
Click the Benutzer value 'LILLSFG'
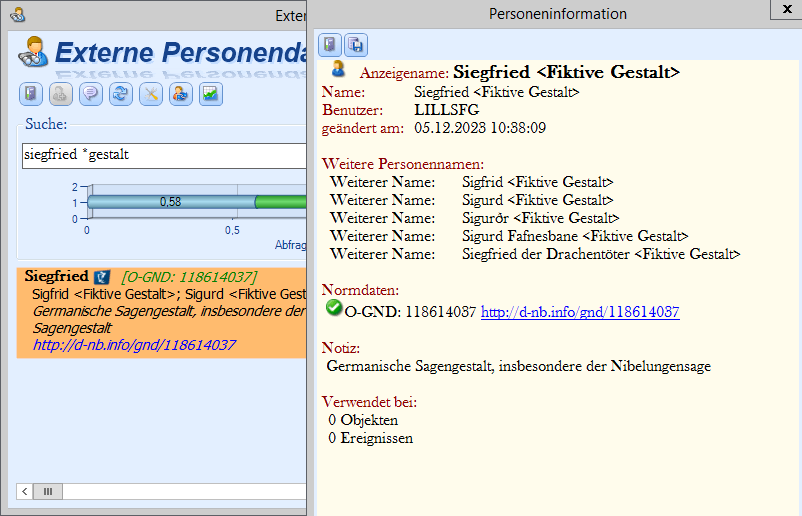(x=447, y=110)
